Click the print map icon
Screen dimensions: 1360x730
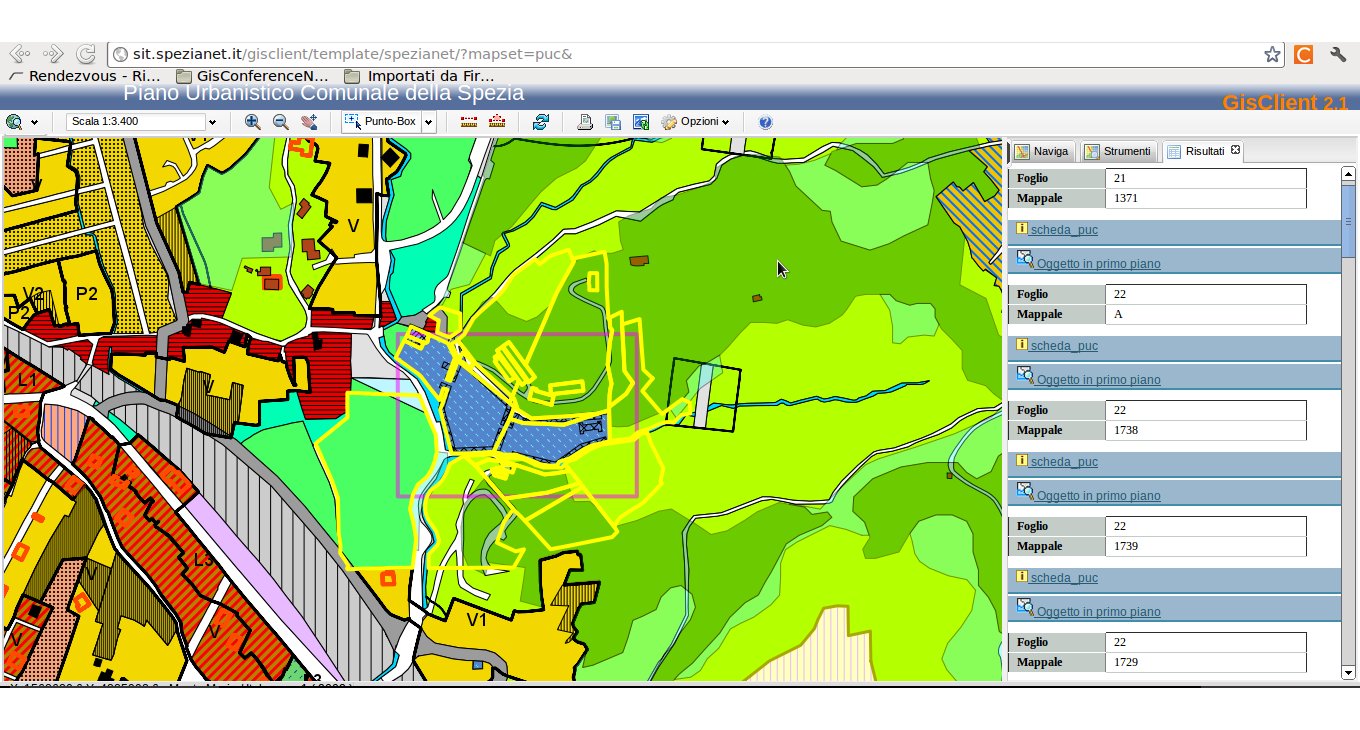pos(585,122)
